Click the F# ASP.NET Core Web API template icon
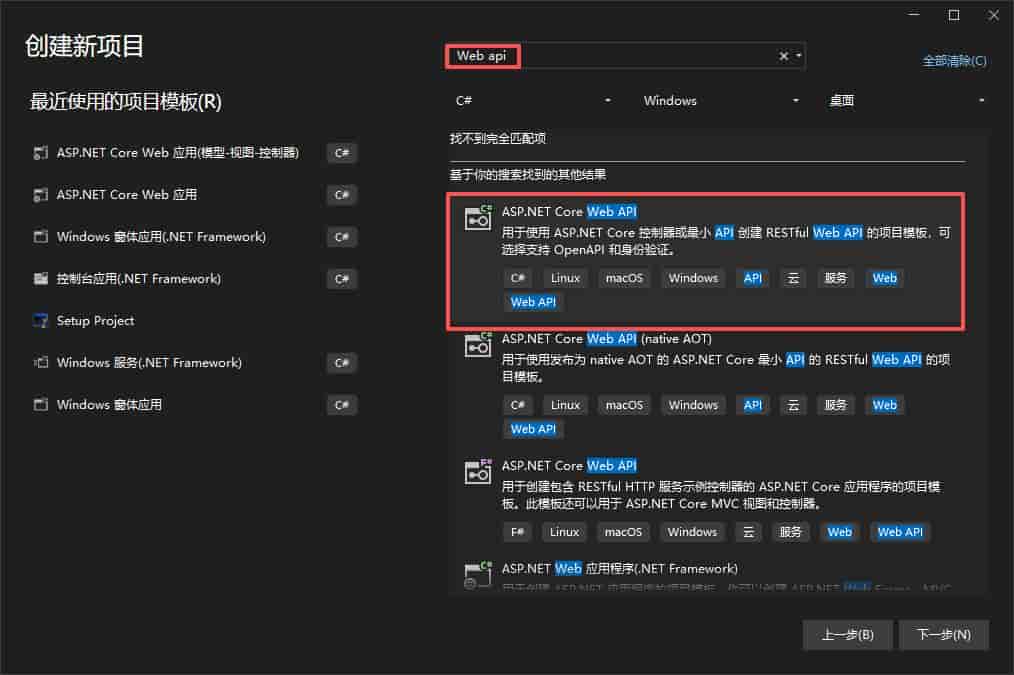This screenshot has width=1014, height=675. 479,471
